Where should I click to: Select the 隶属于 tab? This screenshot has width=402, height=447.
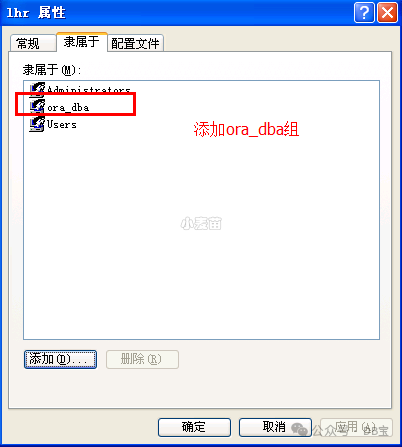pos(82,42)
